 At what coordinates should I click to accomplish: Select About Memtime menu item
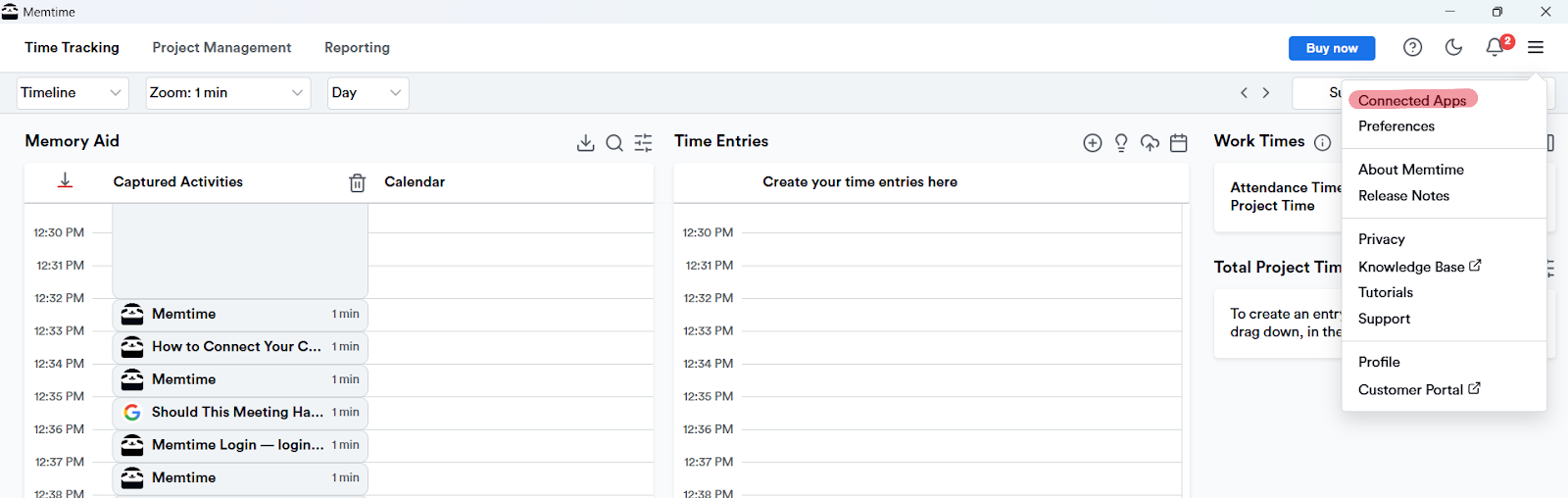pos(1411,170)
